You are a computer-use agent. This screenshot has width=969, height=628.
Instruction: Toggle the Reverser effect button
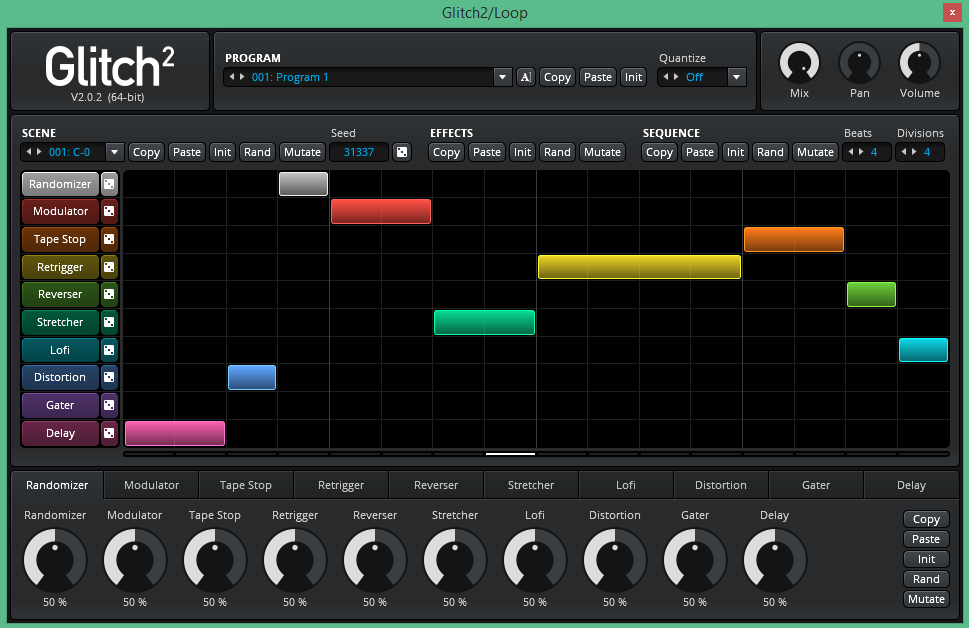(x=60, y=294)
